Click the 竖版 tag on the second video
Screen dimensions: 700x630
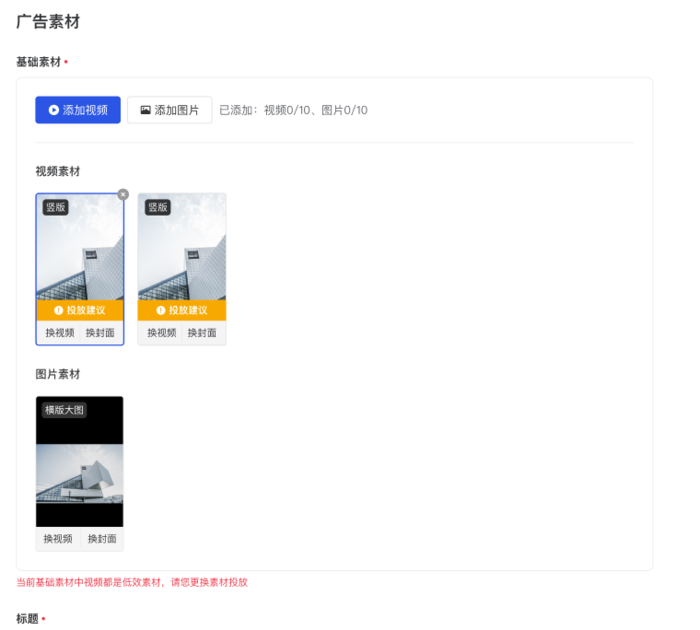158,207
